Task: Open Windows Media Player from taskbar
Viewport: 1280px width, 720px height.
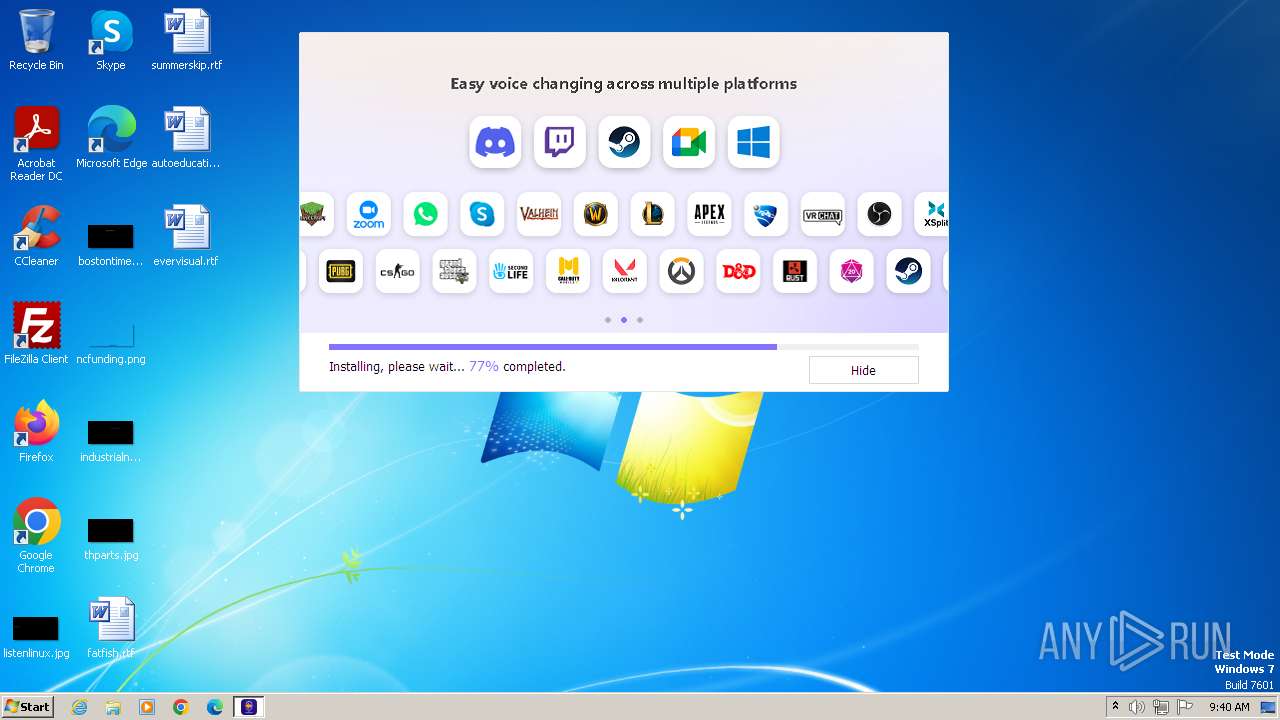Action: 147,707
